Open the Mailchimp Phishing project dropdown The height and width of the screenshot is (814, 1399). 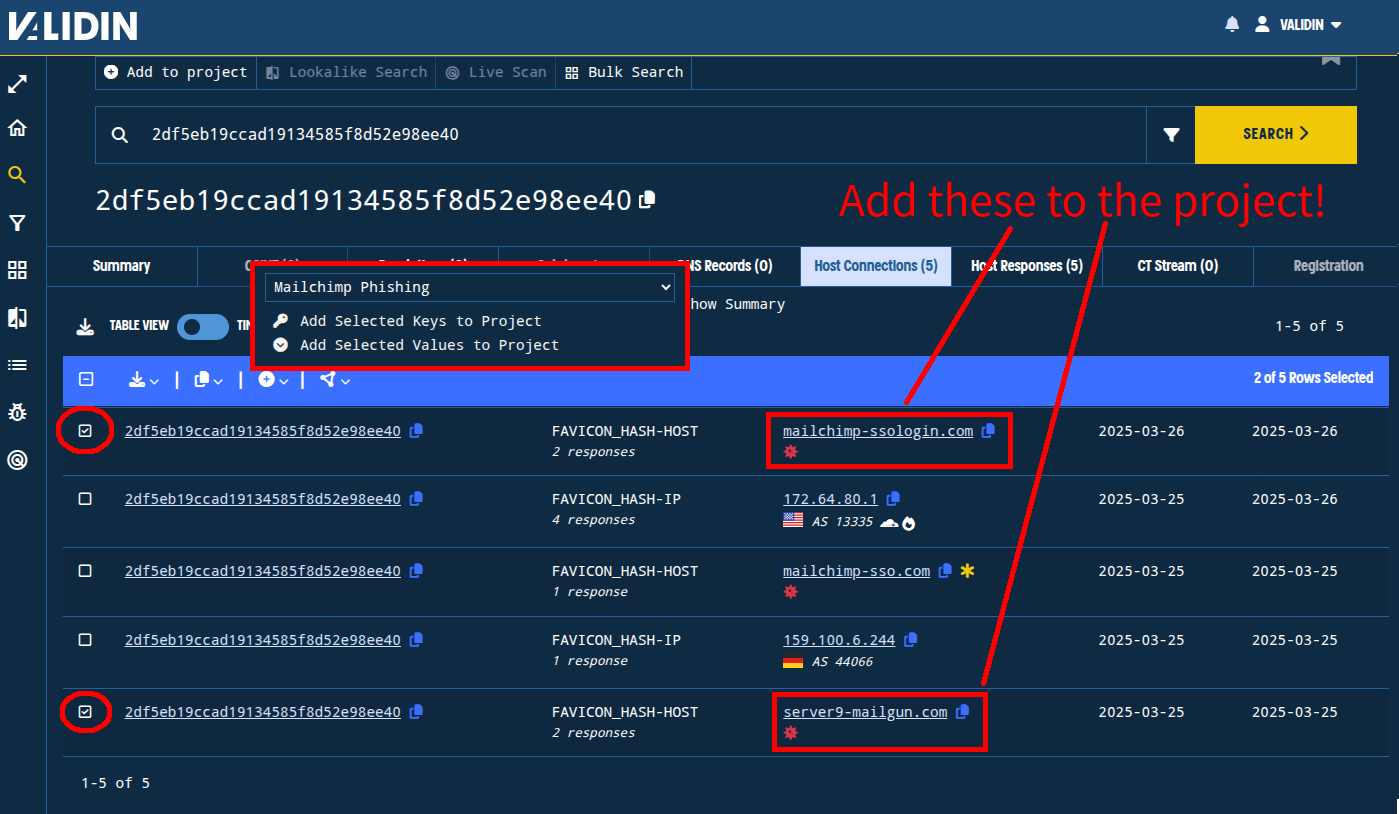click(x=470, y=287)
